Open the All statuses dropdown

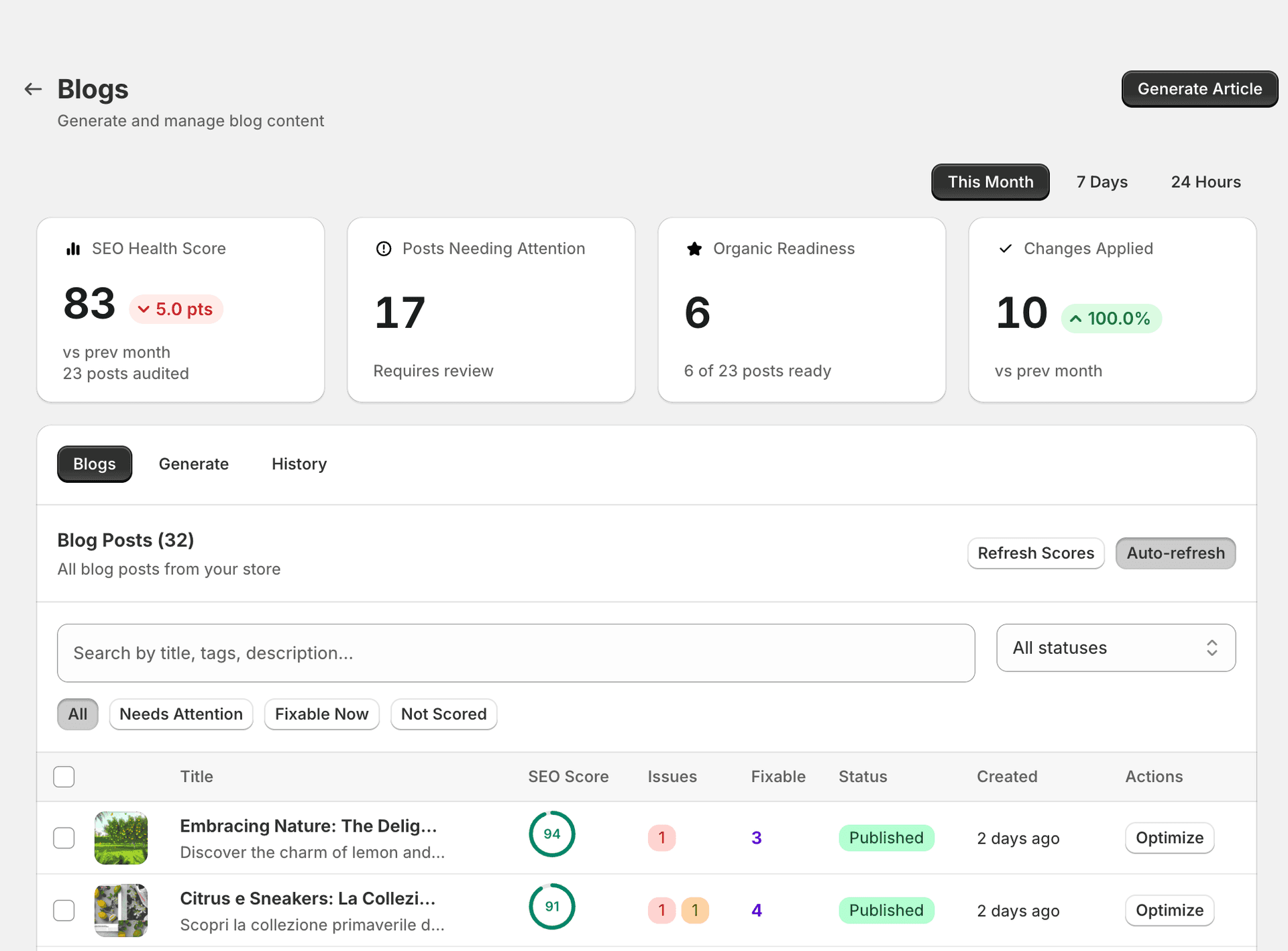click(x=1116, y=647)
